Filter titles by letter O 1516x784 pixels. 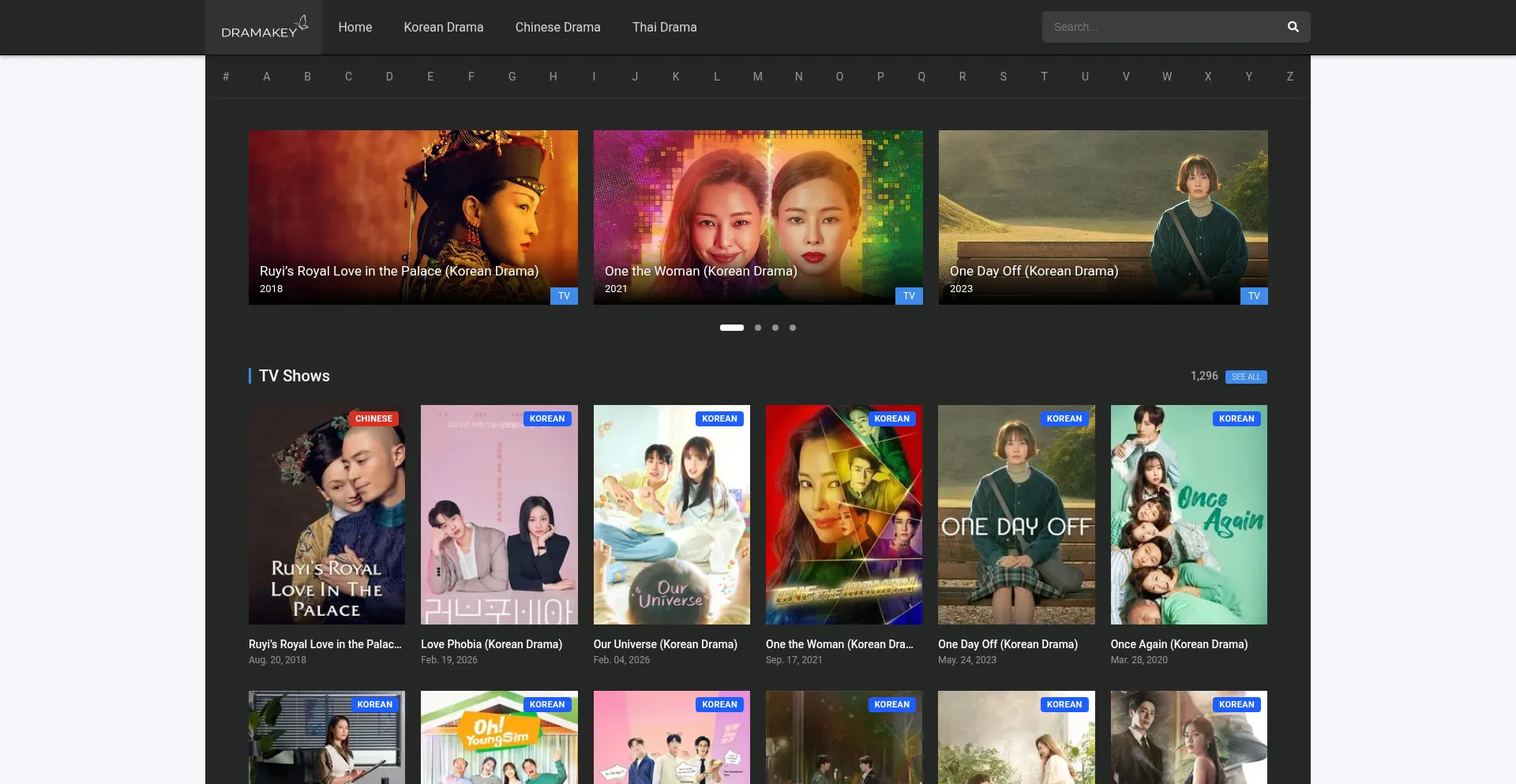(840, 77)
